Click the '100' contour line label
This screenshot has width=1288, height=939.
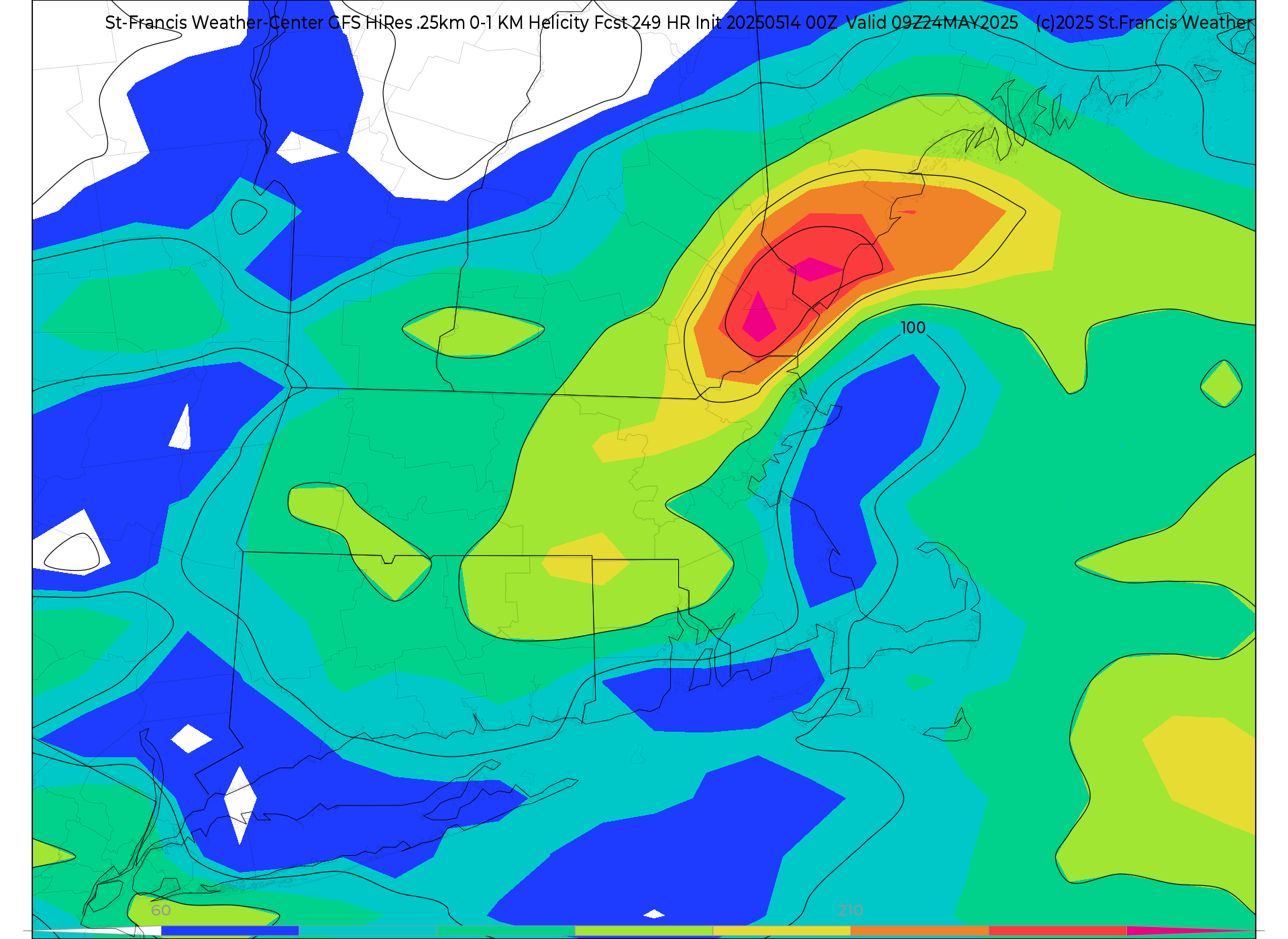pyautogui.click(x=913, y=328)
